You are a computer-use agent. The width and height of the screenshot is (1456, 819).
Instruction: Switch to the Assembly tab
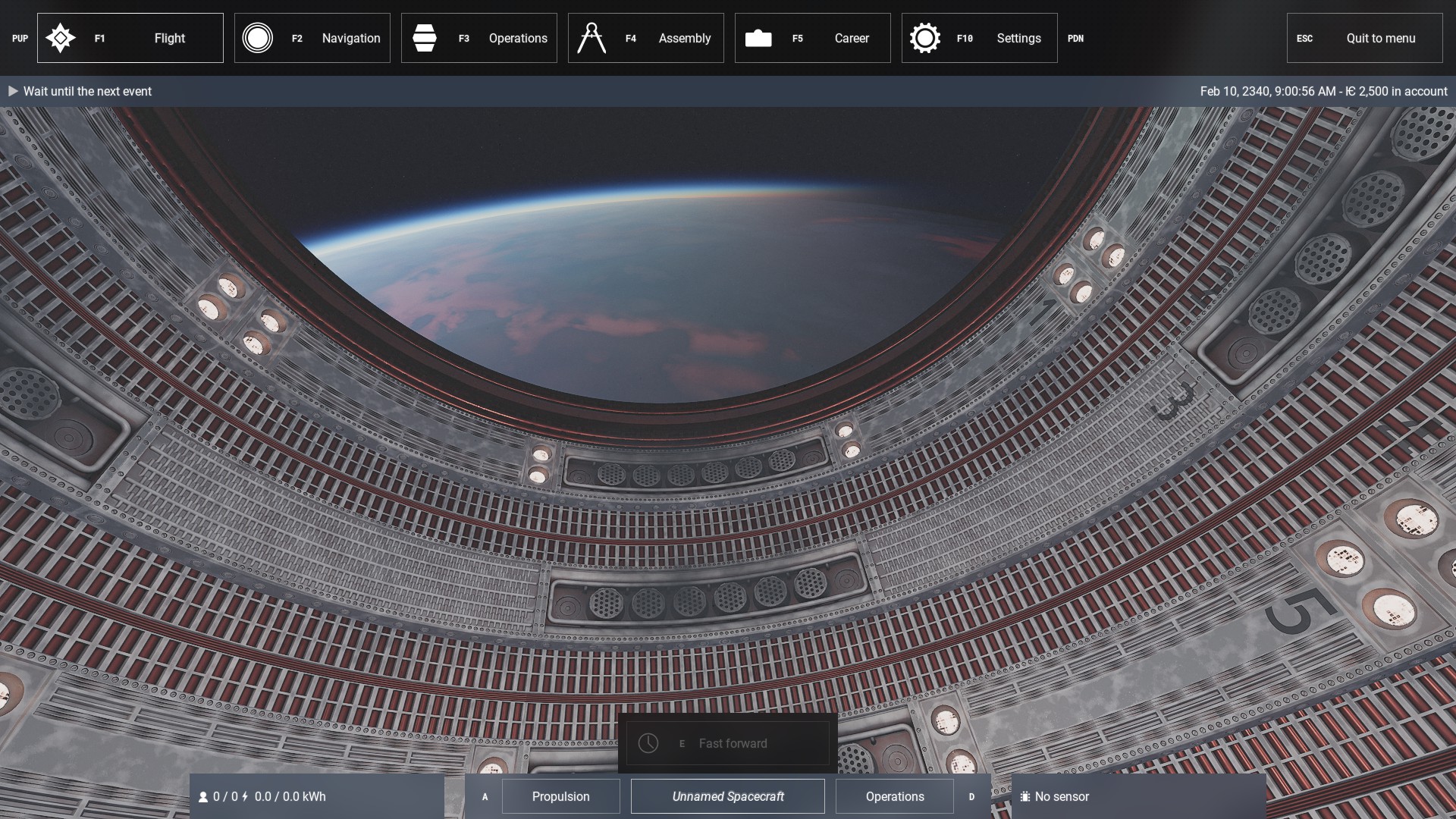[x=684, y=38]
